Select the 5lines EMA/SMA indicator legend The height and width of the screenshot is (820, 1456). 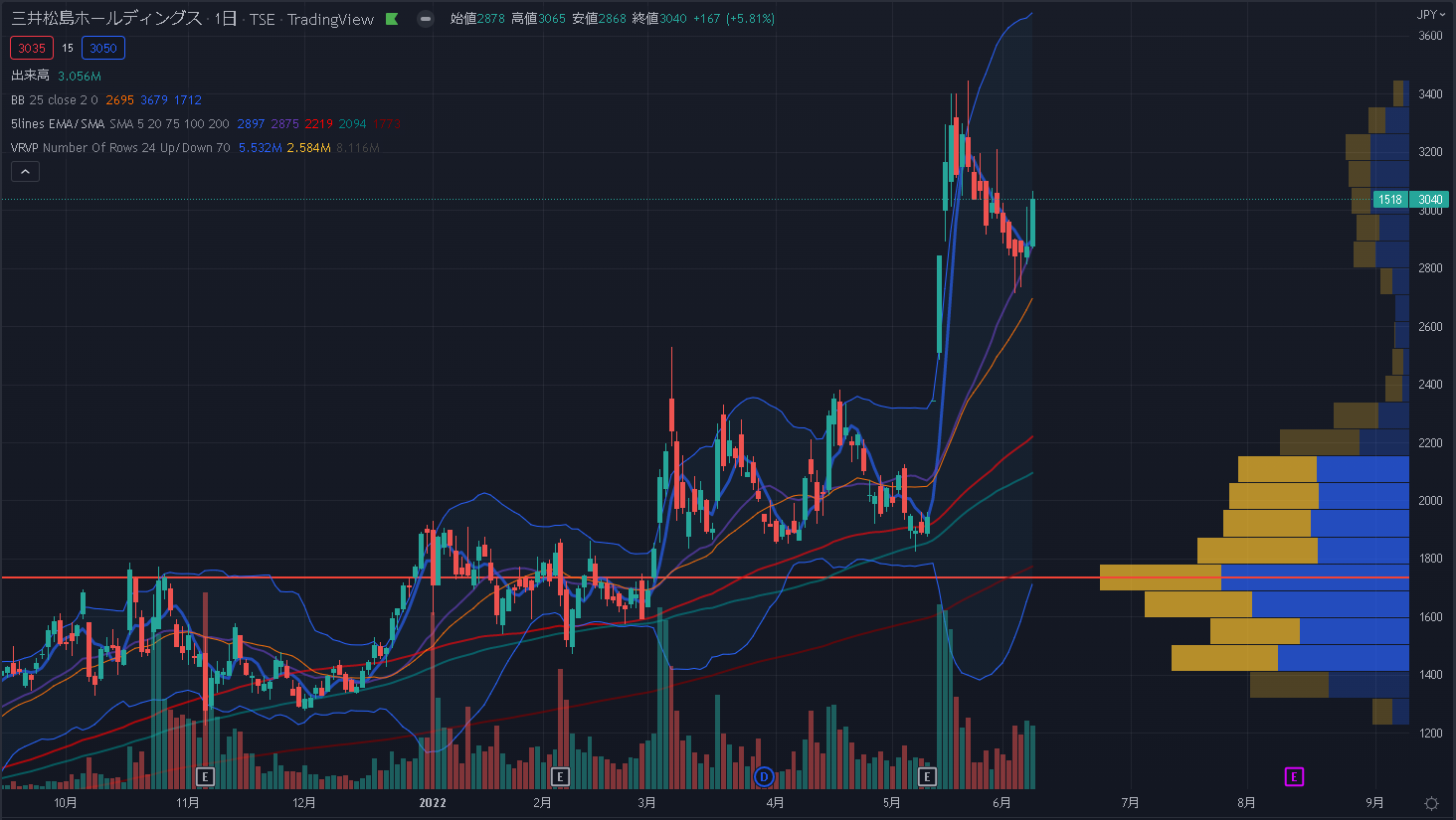pyautogui.click(x=120, y=123)
